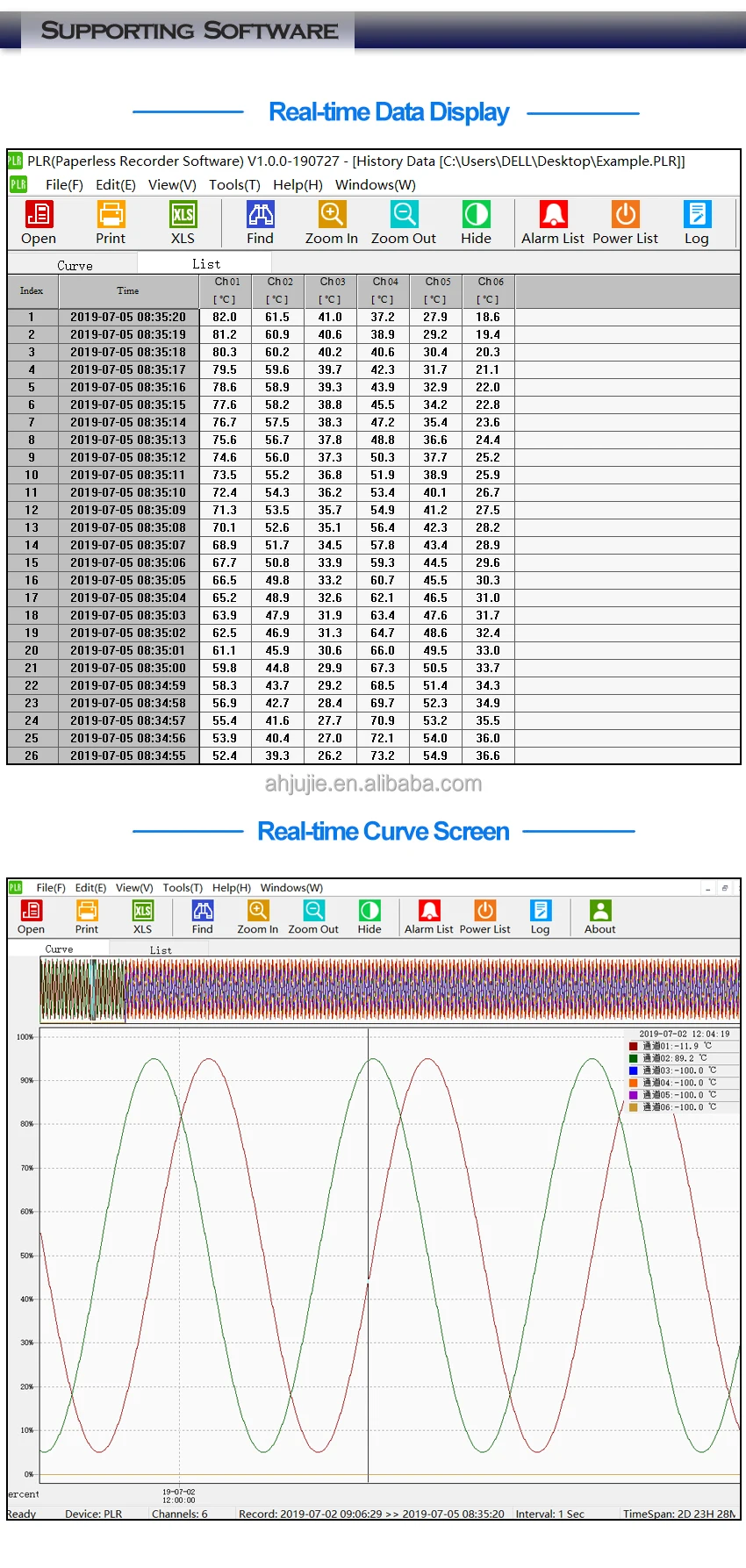The height and width of the screenshot is (1568, 746).
Task: Click the orange channel 04 legend swatch
Action: coord(634,1083)
